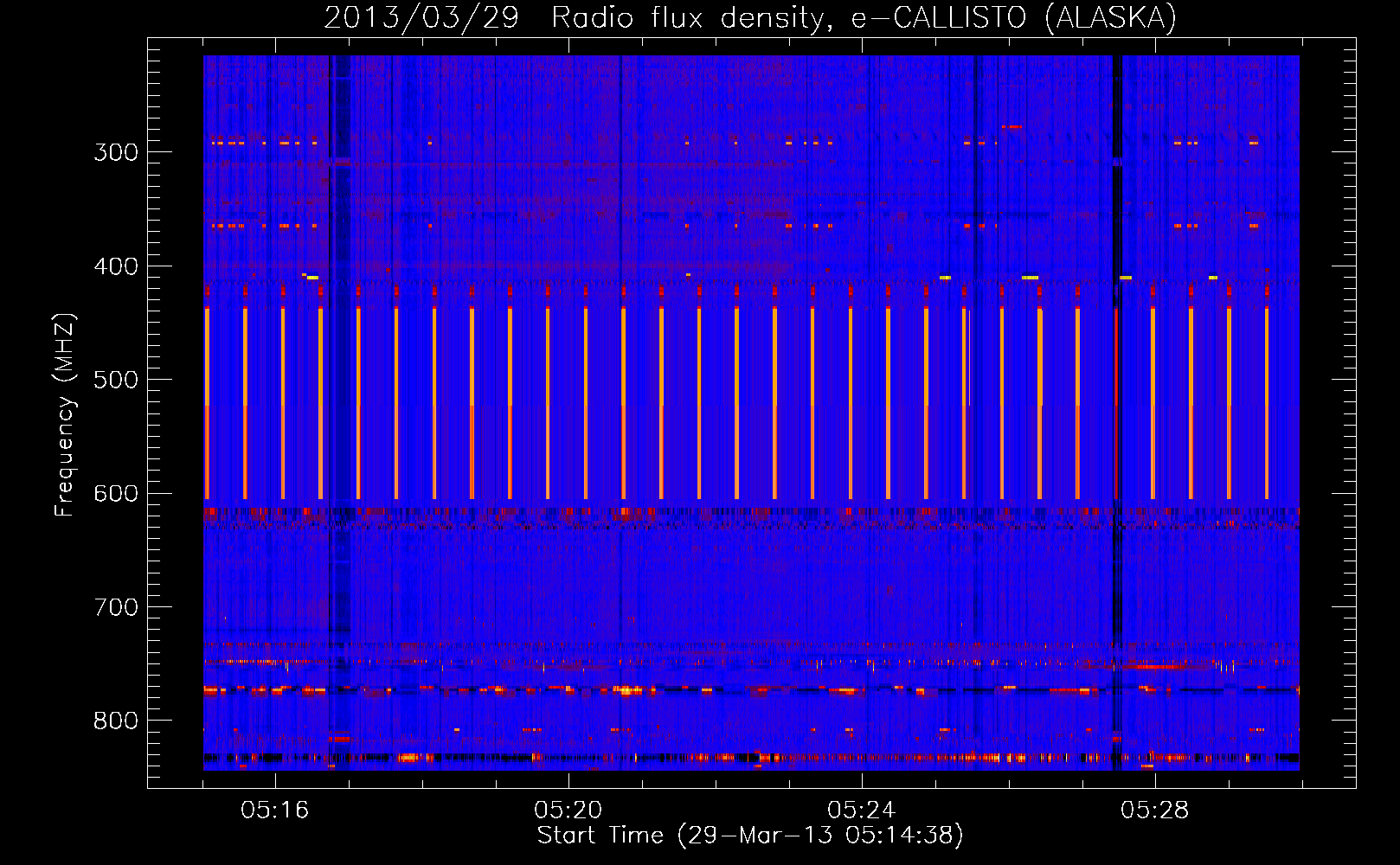Click the 800 frequency tick label
The height and width of the screenshot is (865, 1400).
pos(116,721)
